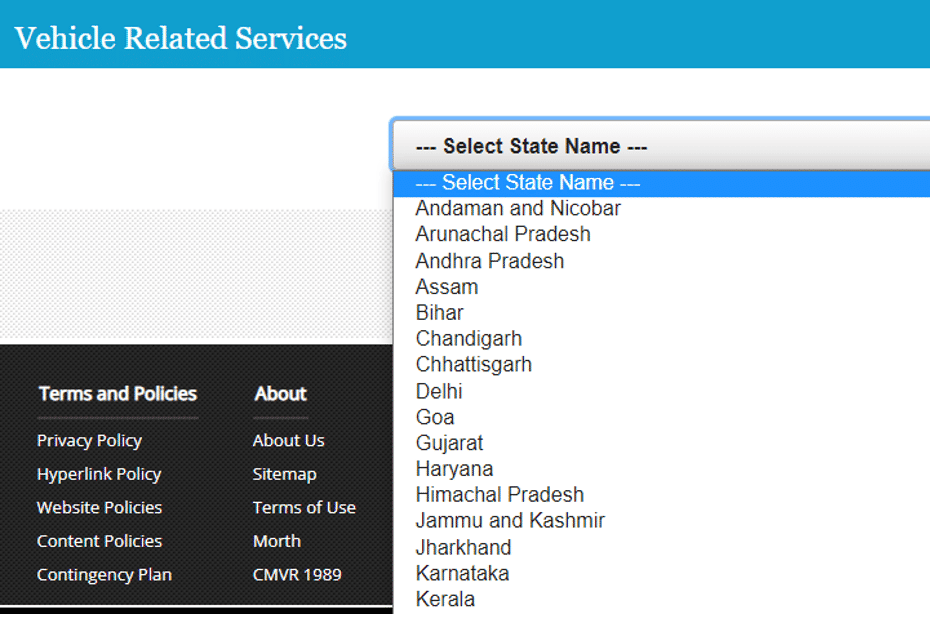Choose Gujarat state option
This screenshot has height=620, width=930.
[x=661, y=443]
